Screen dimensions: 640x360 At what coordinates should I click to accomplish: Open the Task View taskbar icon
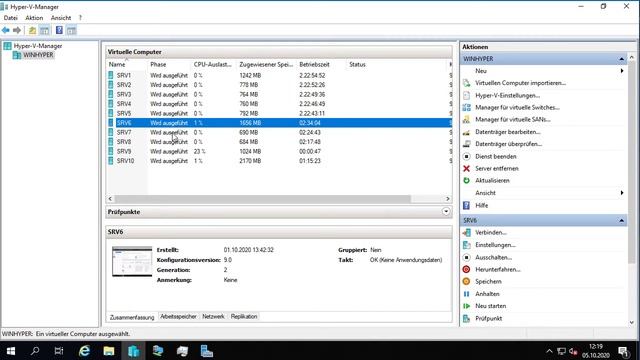tap(59, 351)
